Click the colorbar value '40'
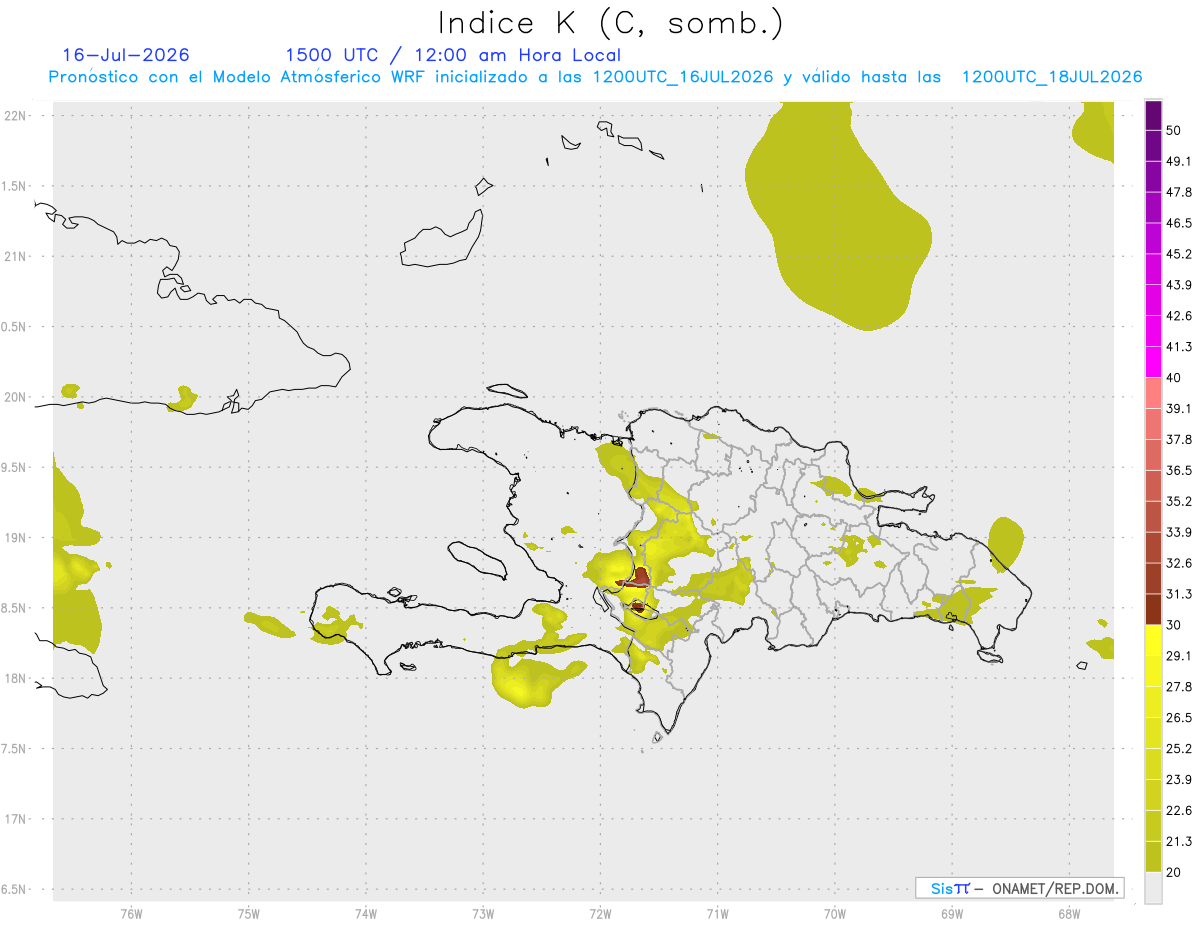1200x927 pixels. tap(1174, 378)
